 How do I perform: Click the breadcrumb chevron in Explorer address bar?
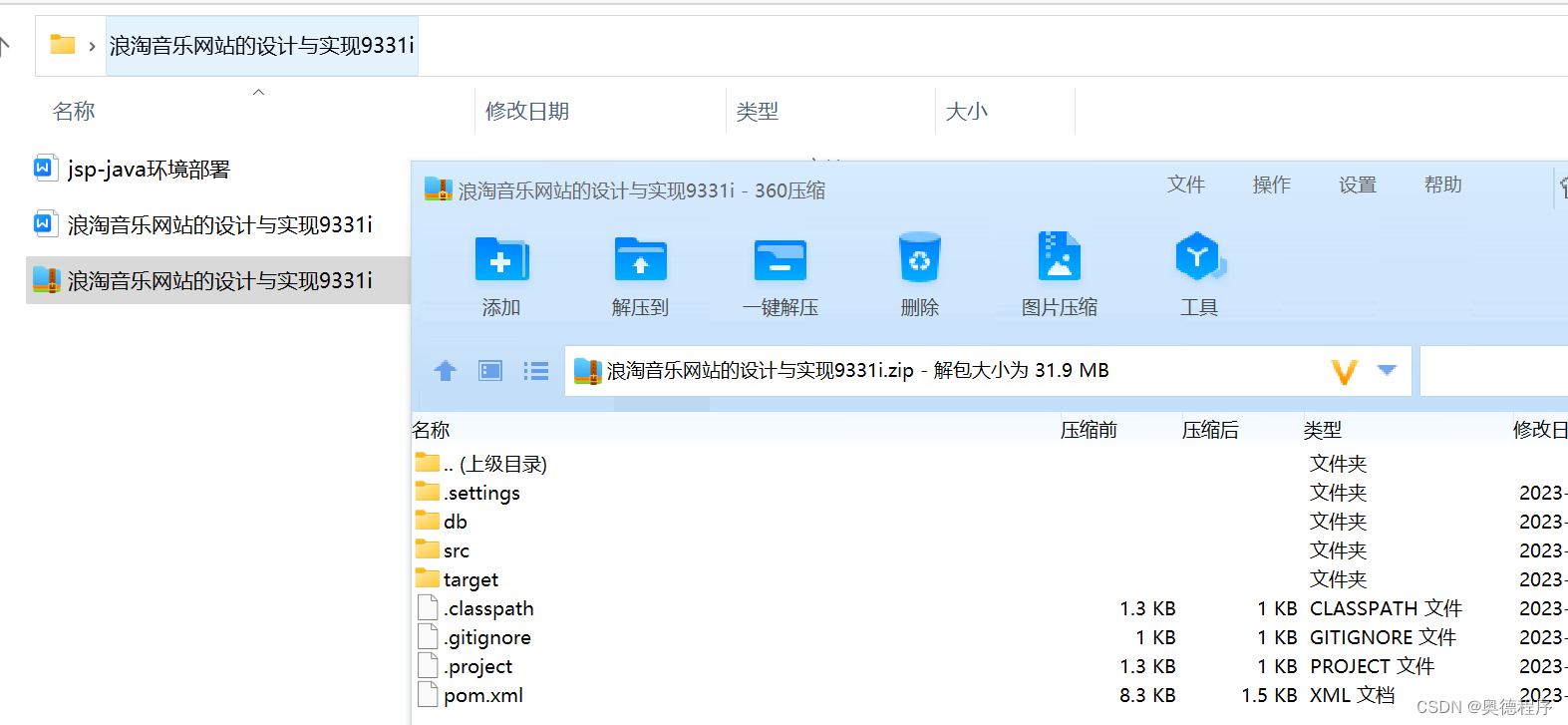tap(92, 46)
